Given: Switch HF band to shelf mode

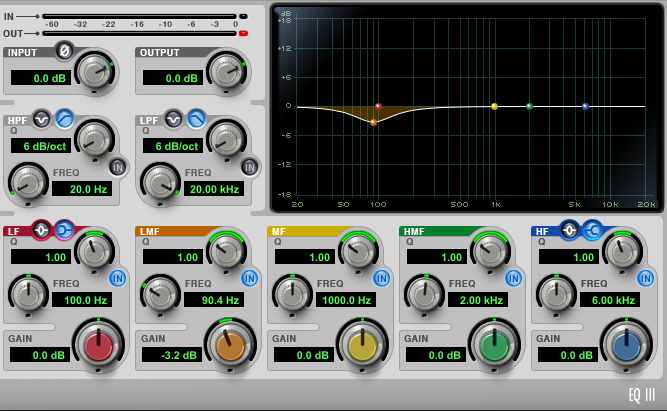Looking at the screenshot, I should point(592,230).
